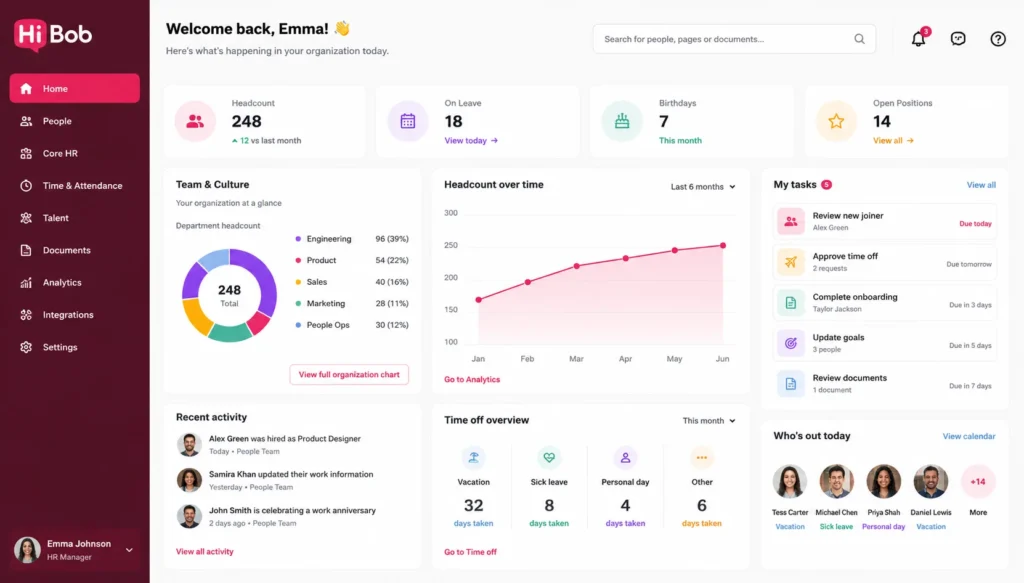This screenshot has height=583, width=1024.
Task: Click View all activity link
Action: pos(204,552)
